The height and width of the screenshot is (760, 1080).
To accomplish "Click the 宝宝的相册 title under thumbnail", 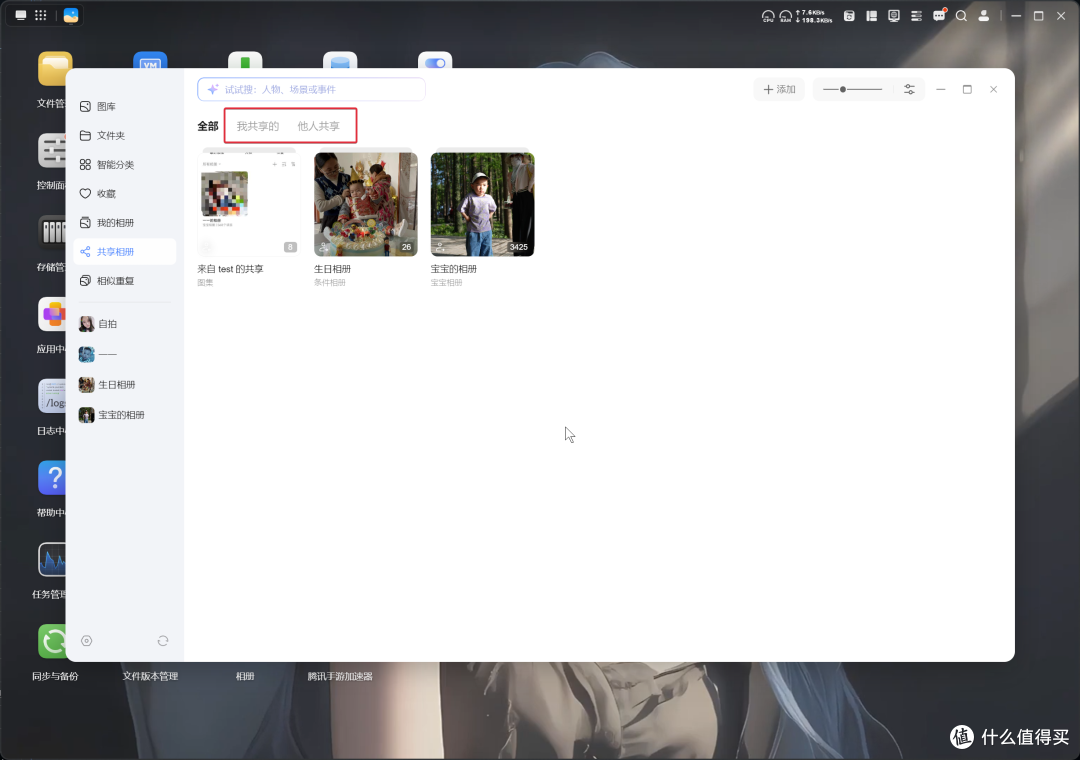I will 454,269.
